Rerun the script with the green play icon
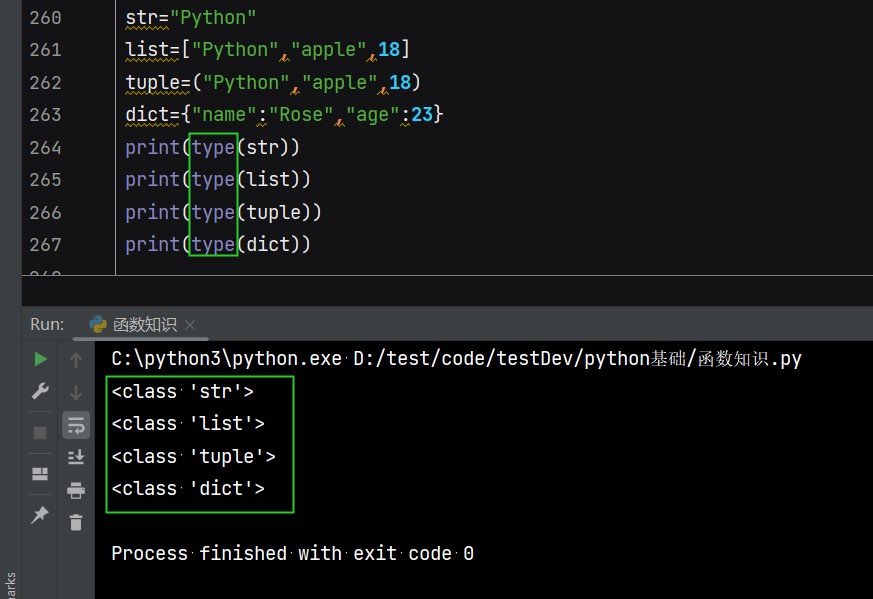The width and height of the screenshot is (873, 599). tap(40, 358)
